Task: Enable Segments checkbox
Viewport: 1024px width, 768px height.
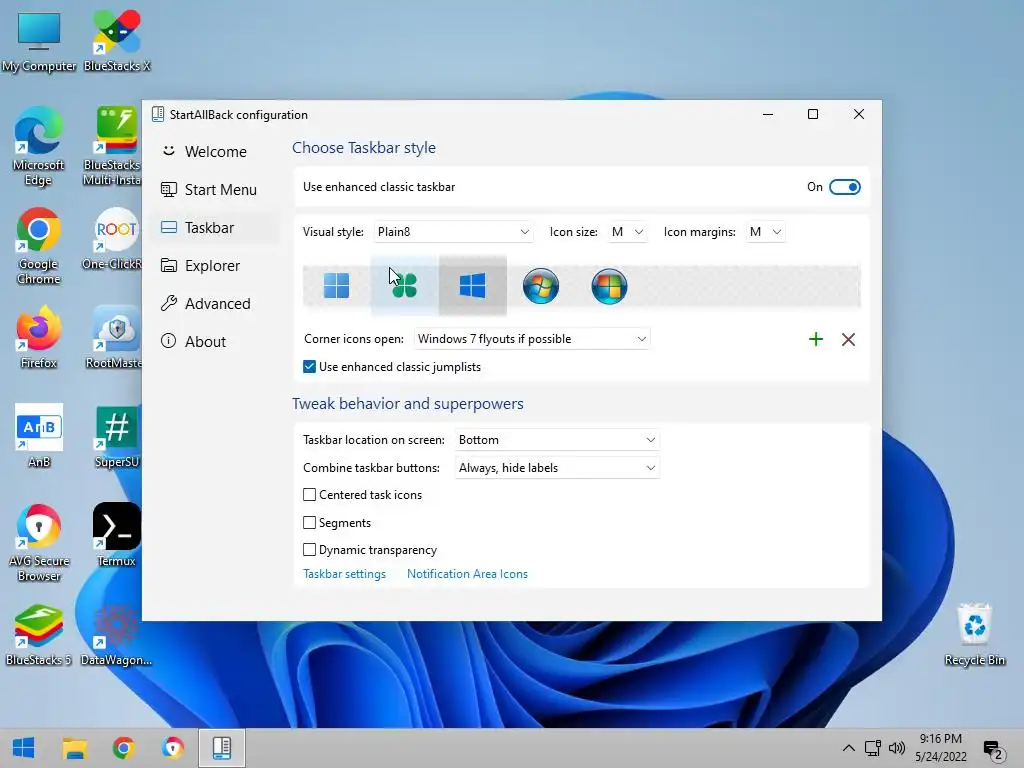Action: click(x=310, y=522)
